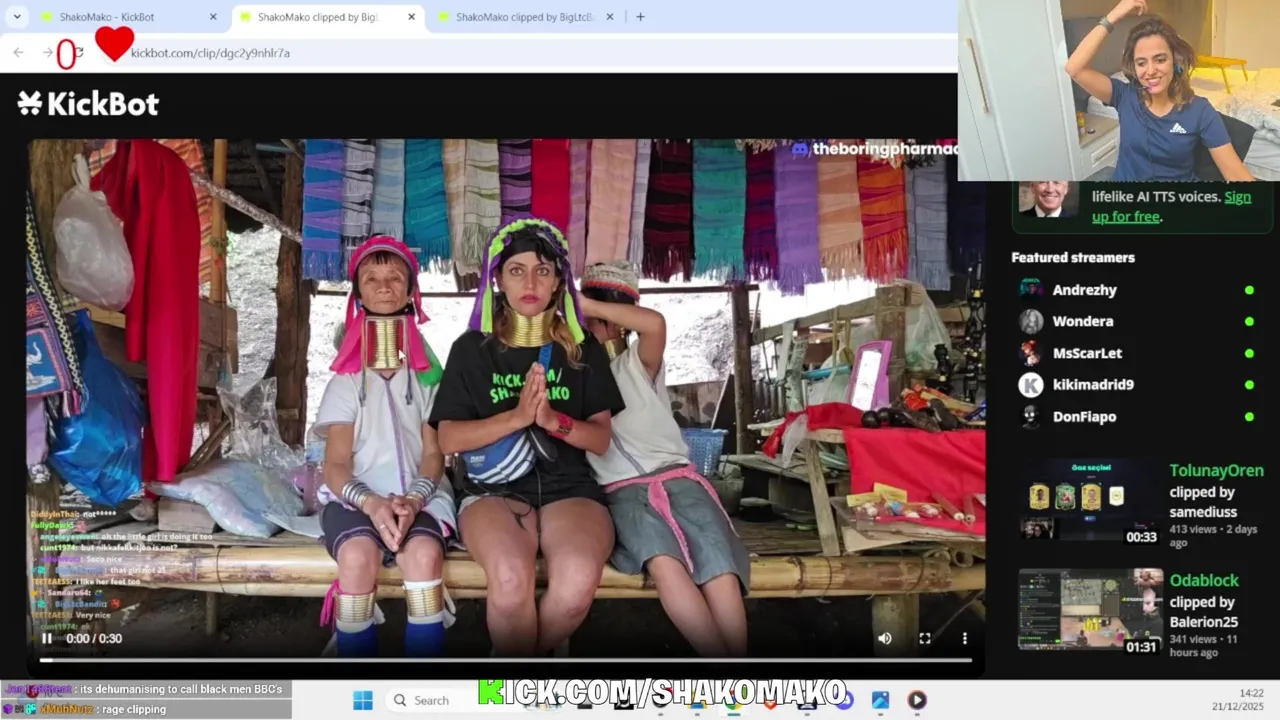Open the Windows Start menu
Viewport: 1280px width, 720px height.
pyautogui.click(x=363, y=700)
